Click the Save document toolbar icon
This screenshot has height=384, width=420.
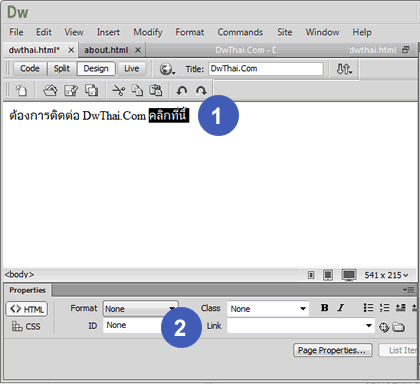(71, 90)
